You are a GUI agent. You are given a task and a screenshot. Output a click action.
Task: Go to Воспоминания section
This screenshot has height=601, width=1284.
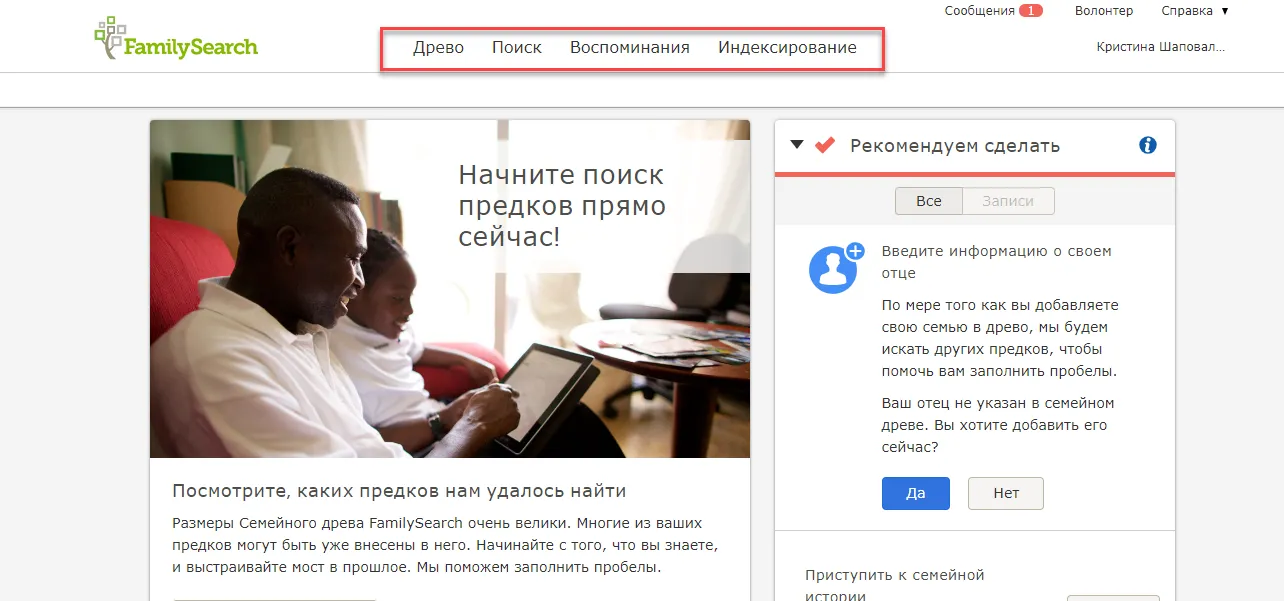pyautogui.click(x=630, y=47)
